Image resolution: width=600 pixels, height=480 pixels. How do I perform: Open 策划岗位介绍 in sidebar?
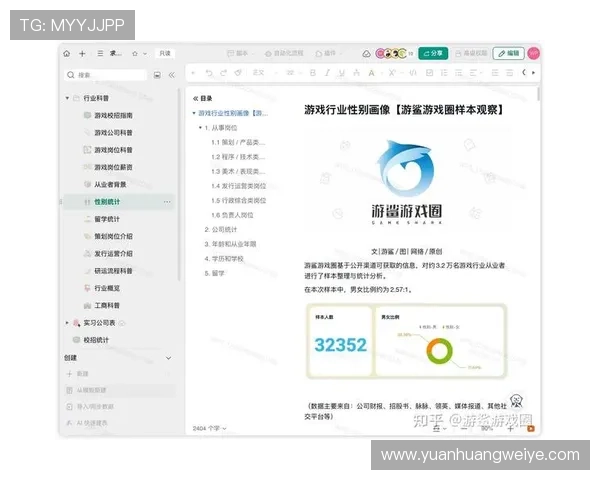click(113, 236)
